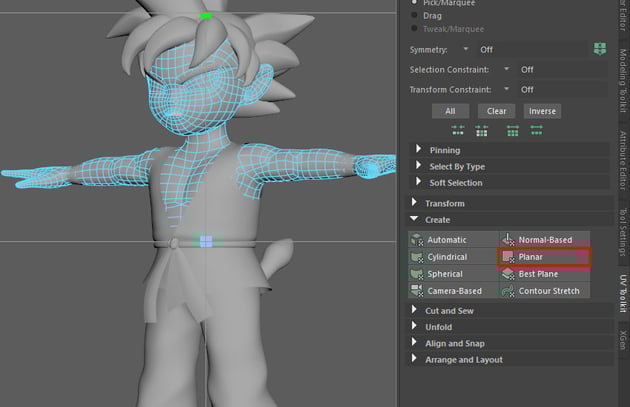
Task: Use Camera-Based UV projection
Action: coord(453,291)
